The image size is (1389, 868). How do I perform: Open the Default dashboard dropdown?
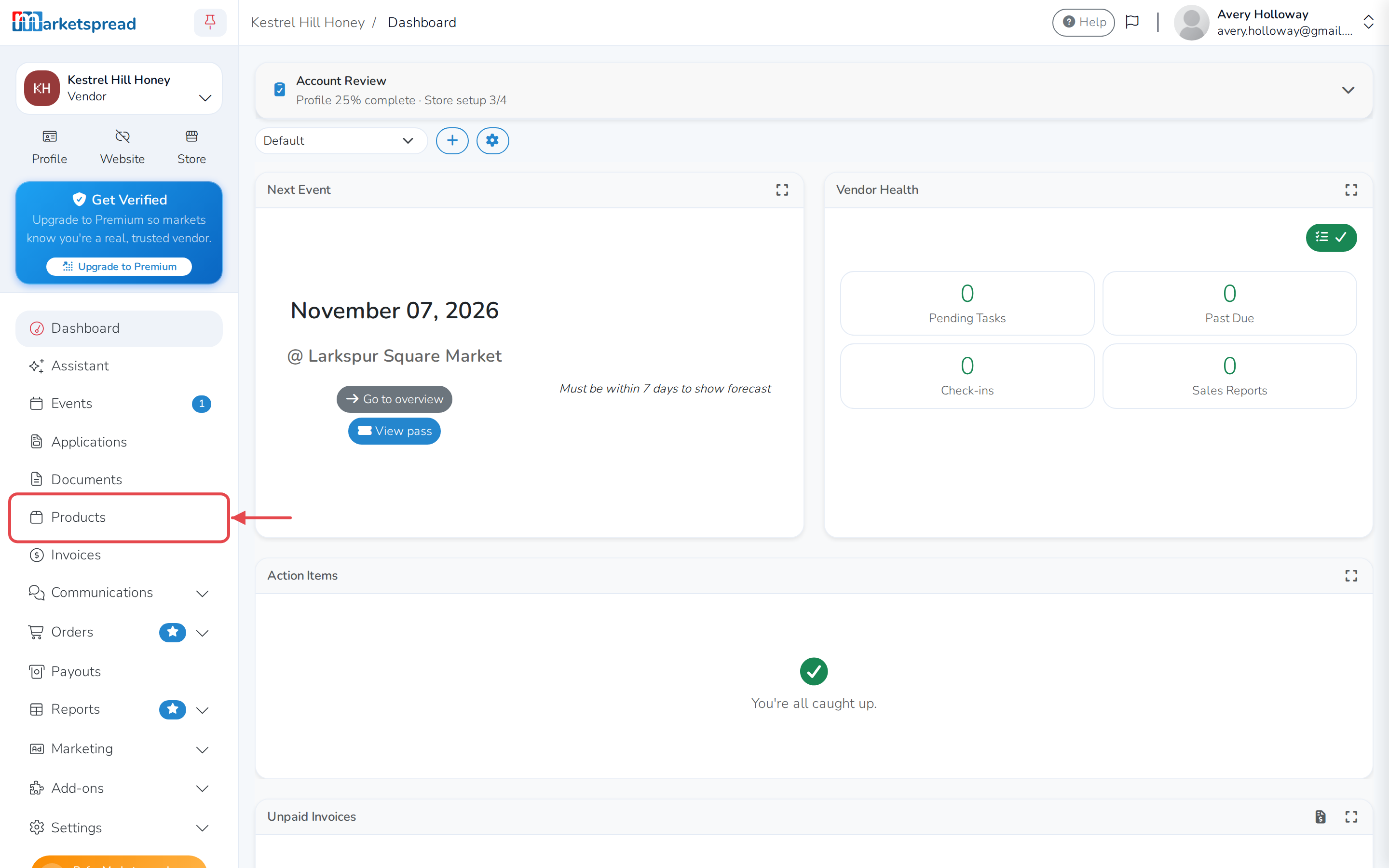click(341, 141)
